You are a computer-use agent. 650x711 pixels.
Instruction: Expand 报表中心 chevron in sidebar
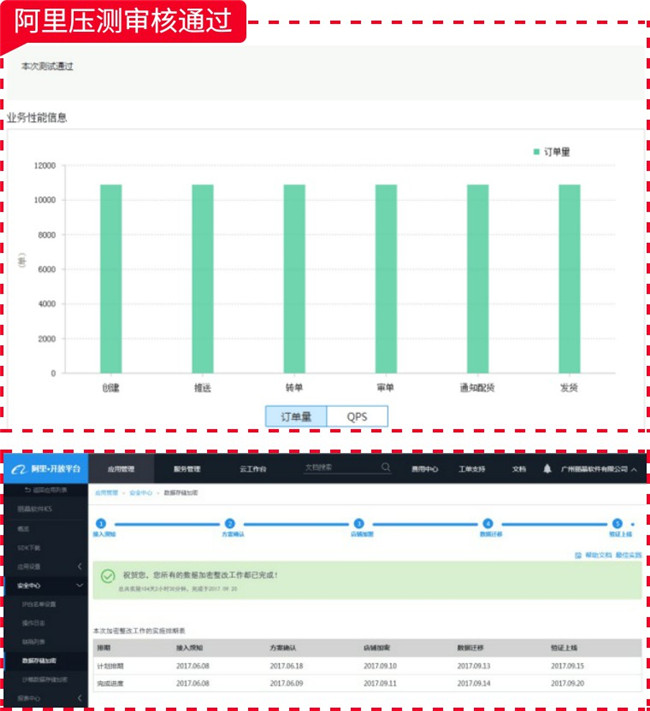pos(79,698)
